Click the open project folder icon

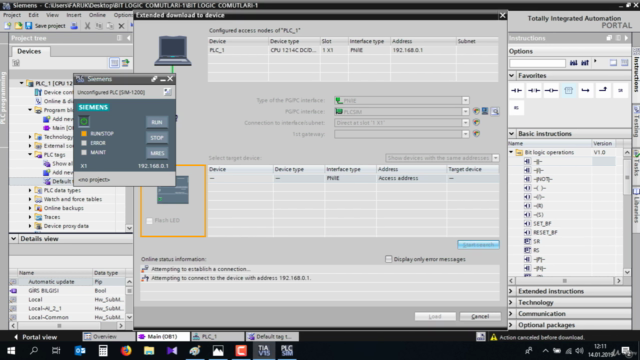18,26
